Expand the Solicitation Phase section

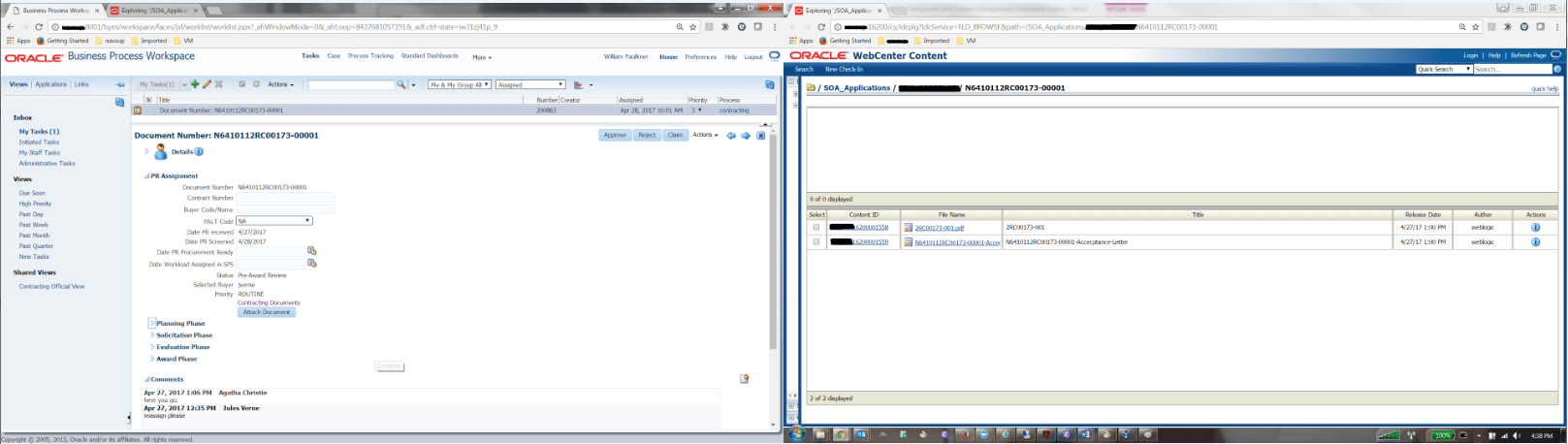(x=152, y=335)
